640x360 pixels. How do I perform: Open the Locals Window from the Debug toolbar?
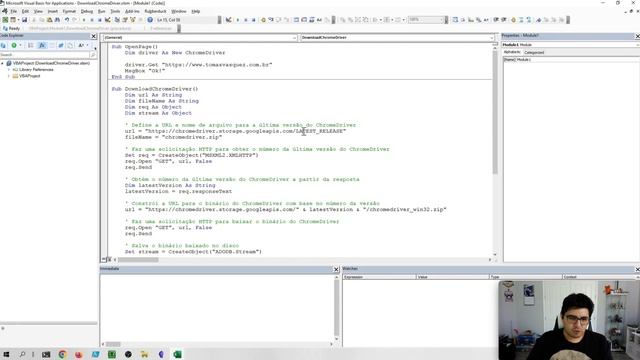point(296,20)
